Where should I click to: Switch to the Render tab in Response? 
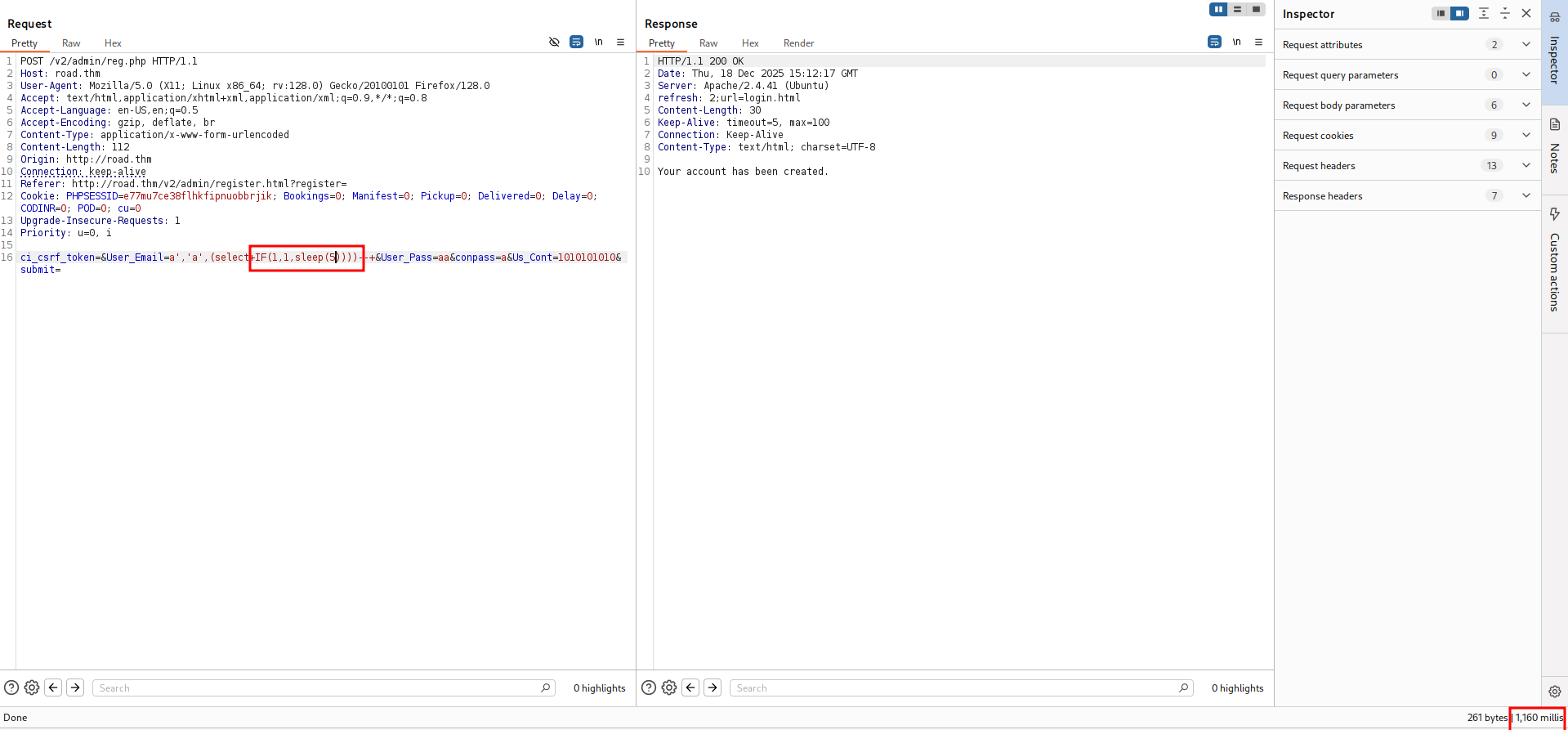pos(798,43)
